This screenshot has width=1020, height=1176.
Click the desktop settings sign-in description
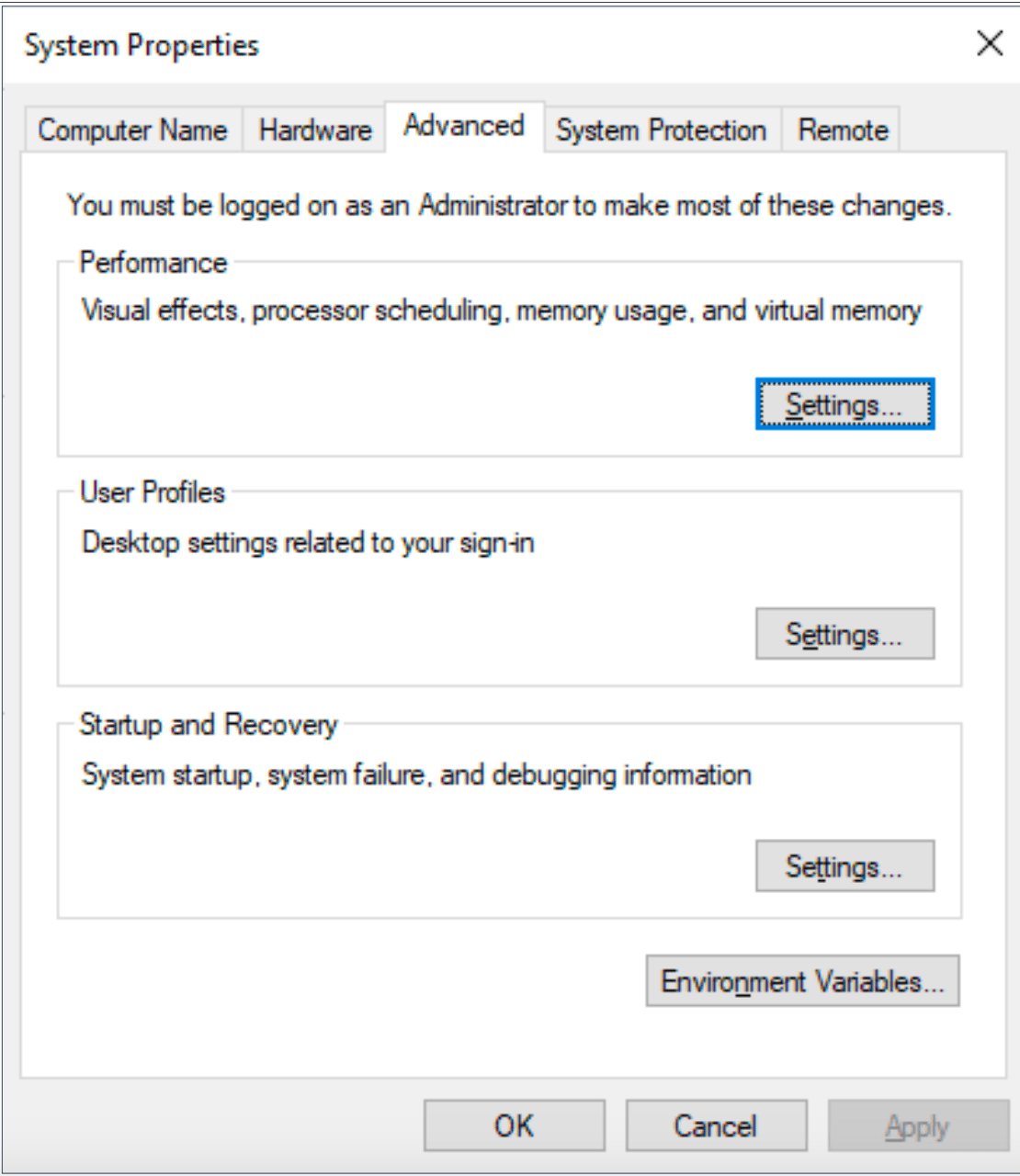tap(308, 543)
